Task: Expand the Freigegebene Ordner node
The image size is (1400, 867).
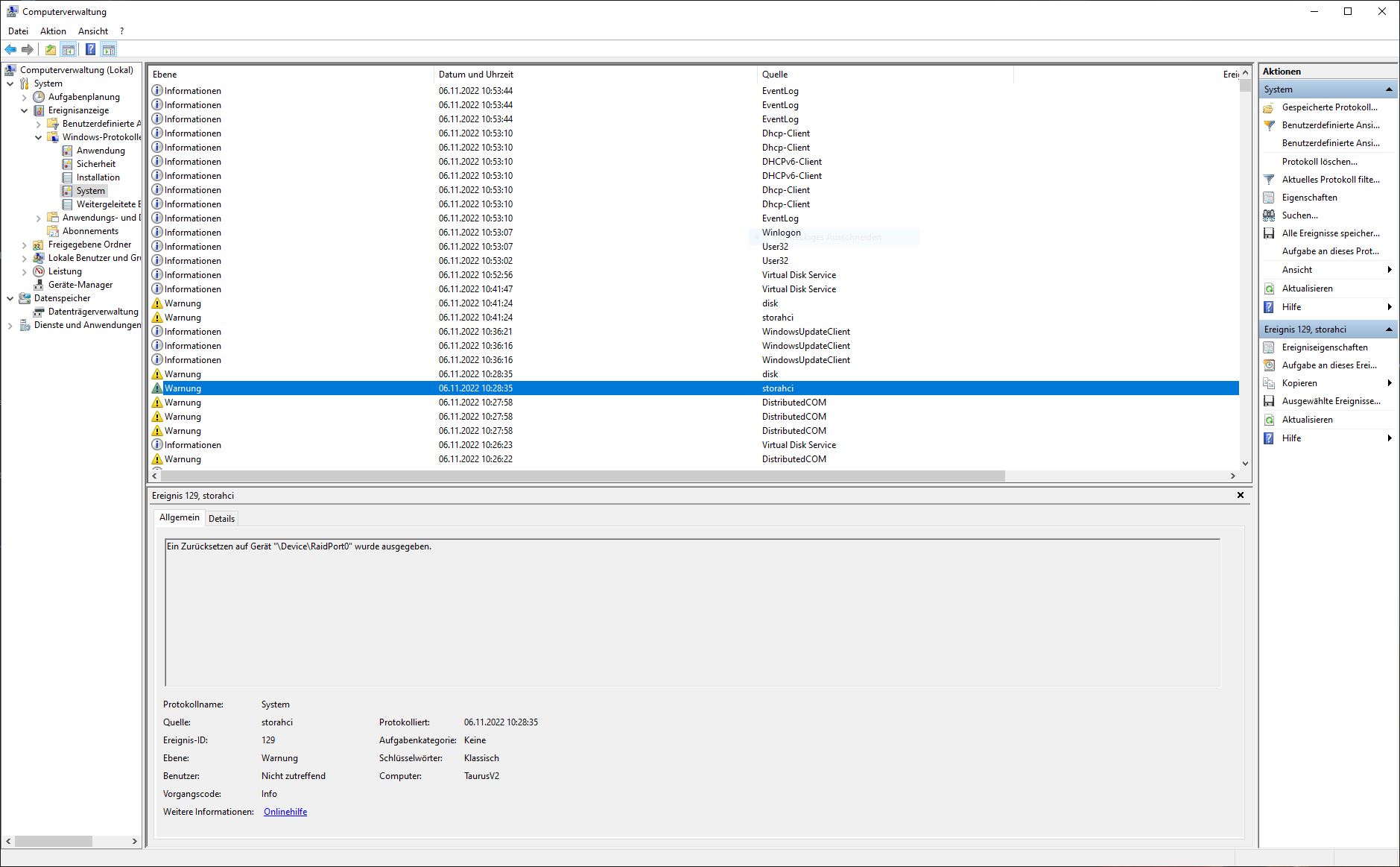Action: (x=25, y=245)
